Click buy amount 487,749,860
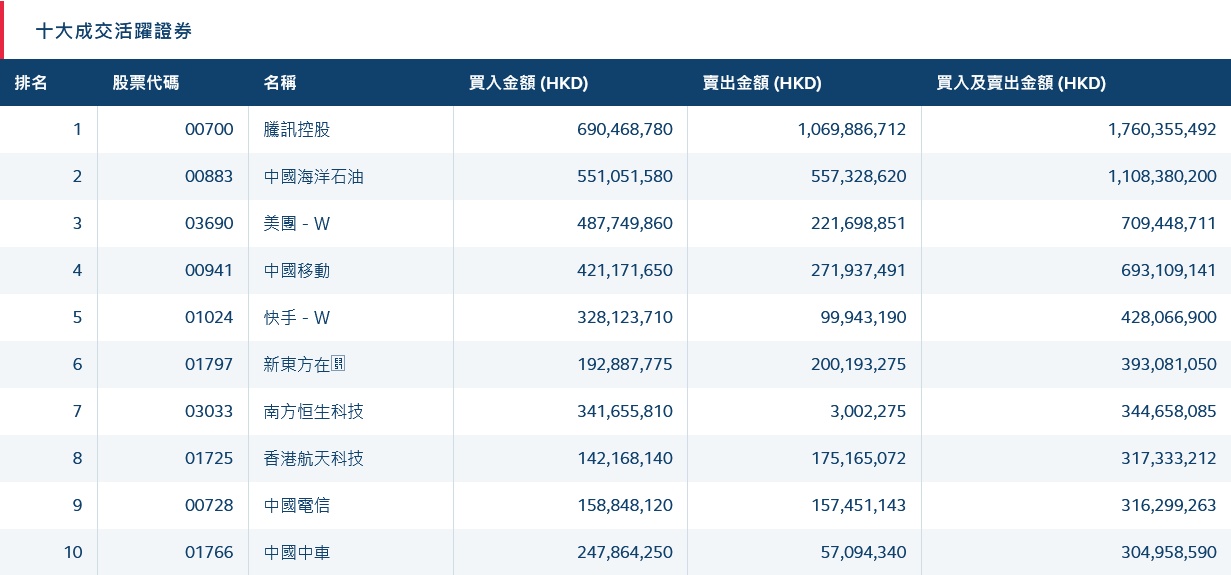This screenshot has width=1231, height=575. [x=625, y=223]
